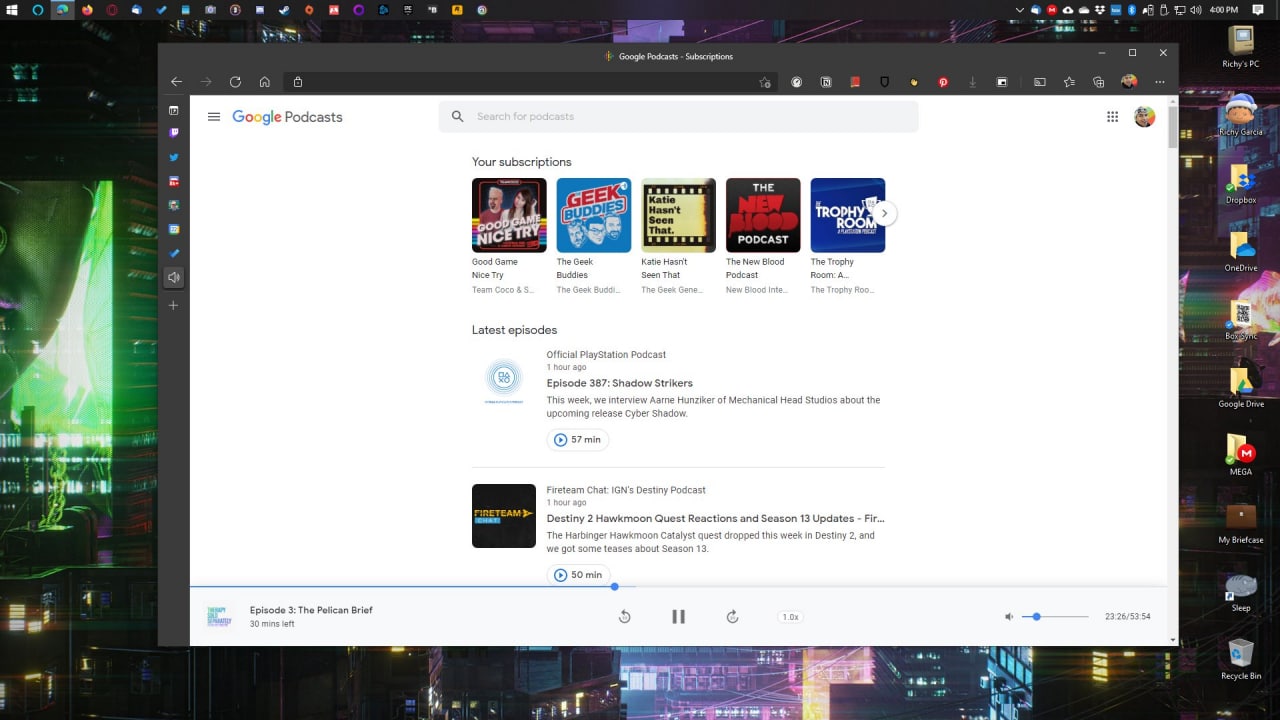
Task: Rewind playback ten seconds
Action: coord(624,617)
